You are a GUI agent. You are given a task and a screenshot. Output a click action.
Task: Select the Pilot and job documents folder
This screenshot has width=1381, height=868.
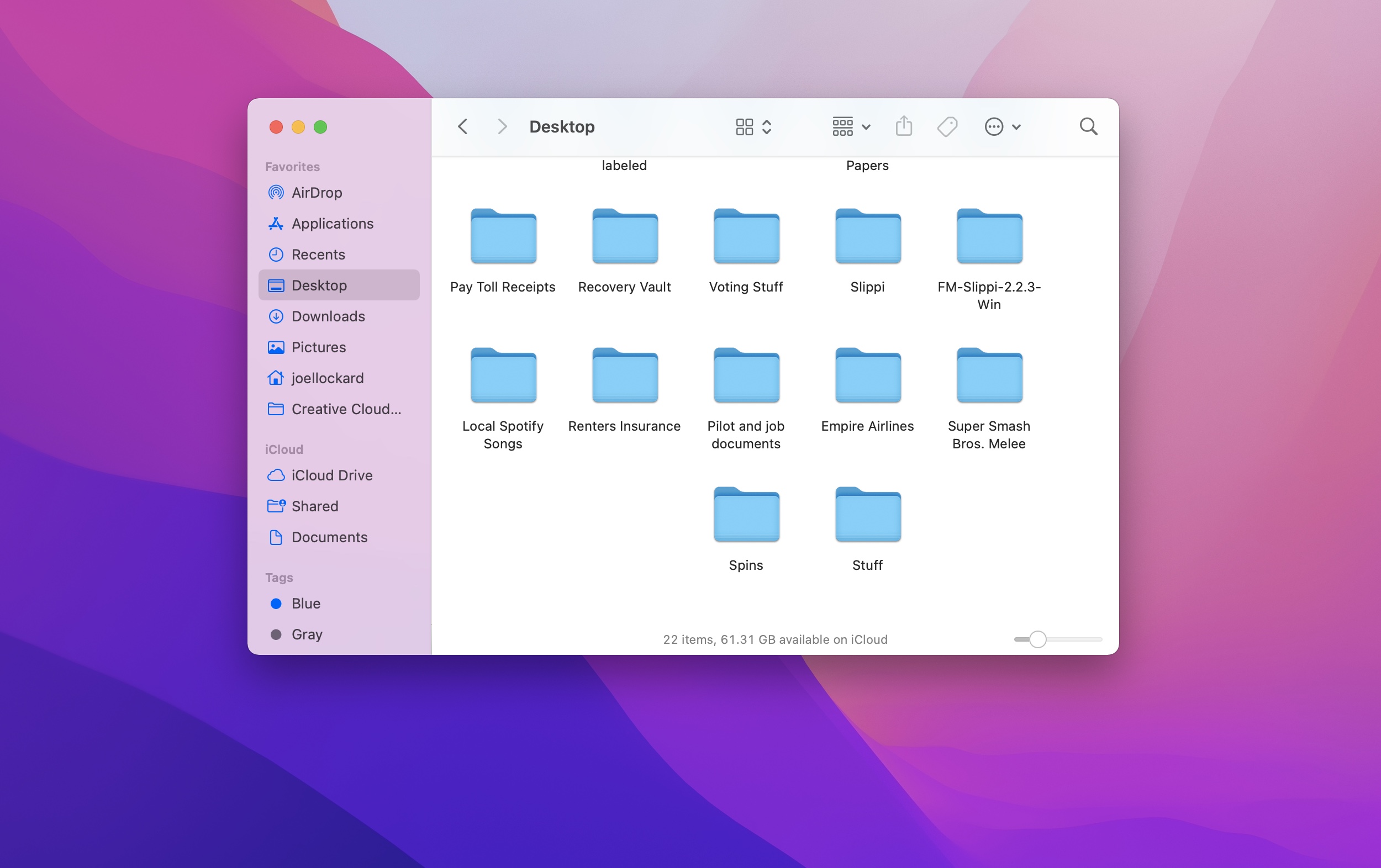tap(746, 375)
